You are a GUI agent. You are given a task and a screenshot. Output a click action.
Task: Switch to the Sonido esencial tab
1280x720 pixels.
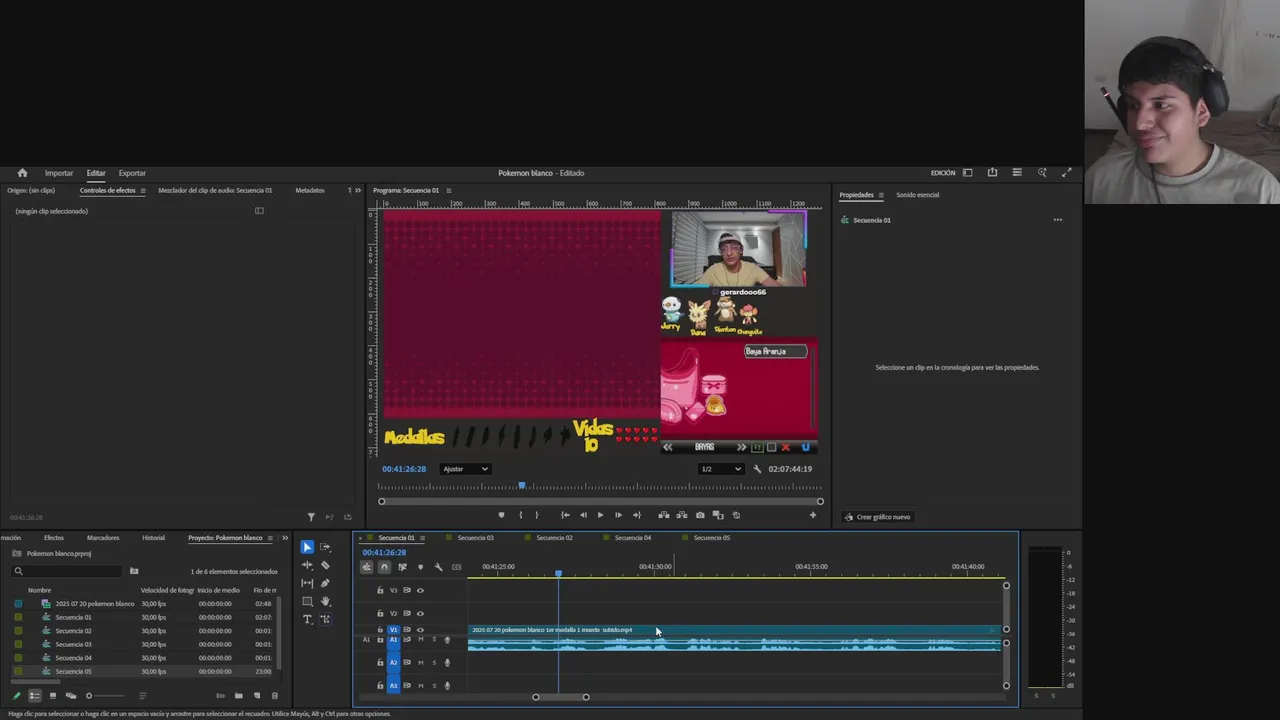pos(917,195)
